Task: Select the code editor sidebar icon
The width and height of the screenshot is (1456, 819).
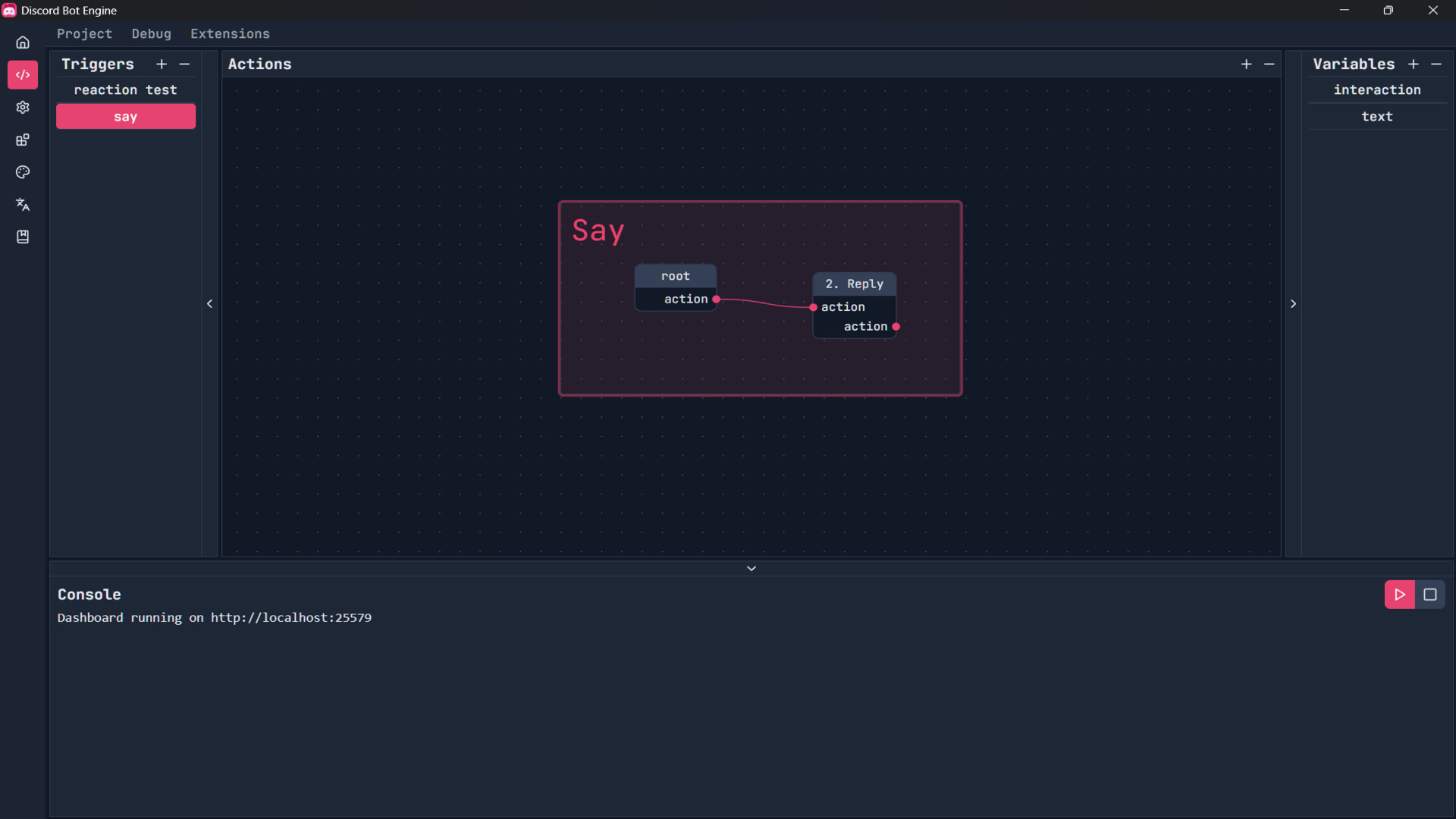Action: (23, 74)
